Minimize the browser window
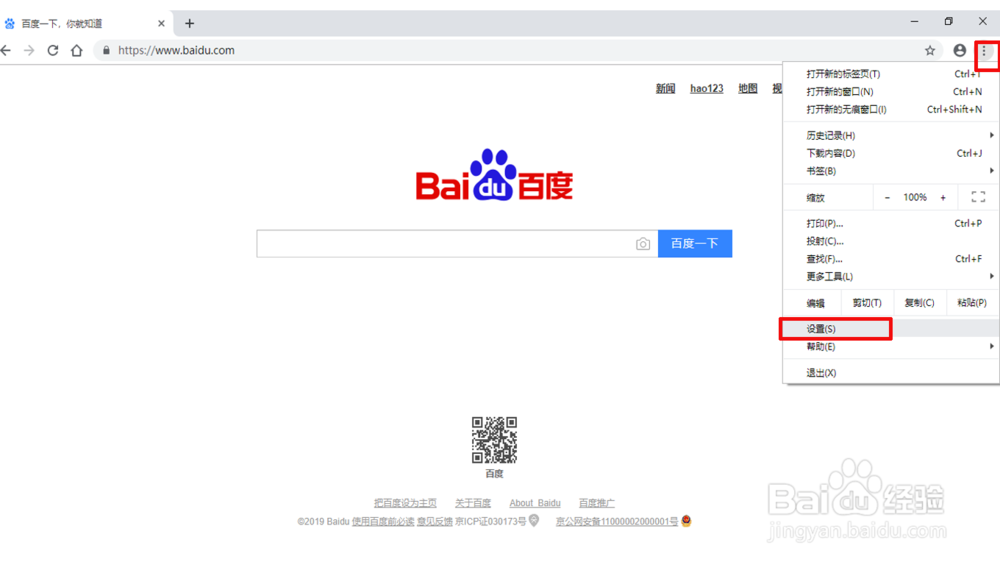The image size is (1000, 565). point(914,21)
